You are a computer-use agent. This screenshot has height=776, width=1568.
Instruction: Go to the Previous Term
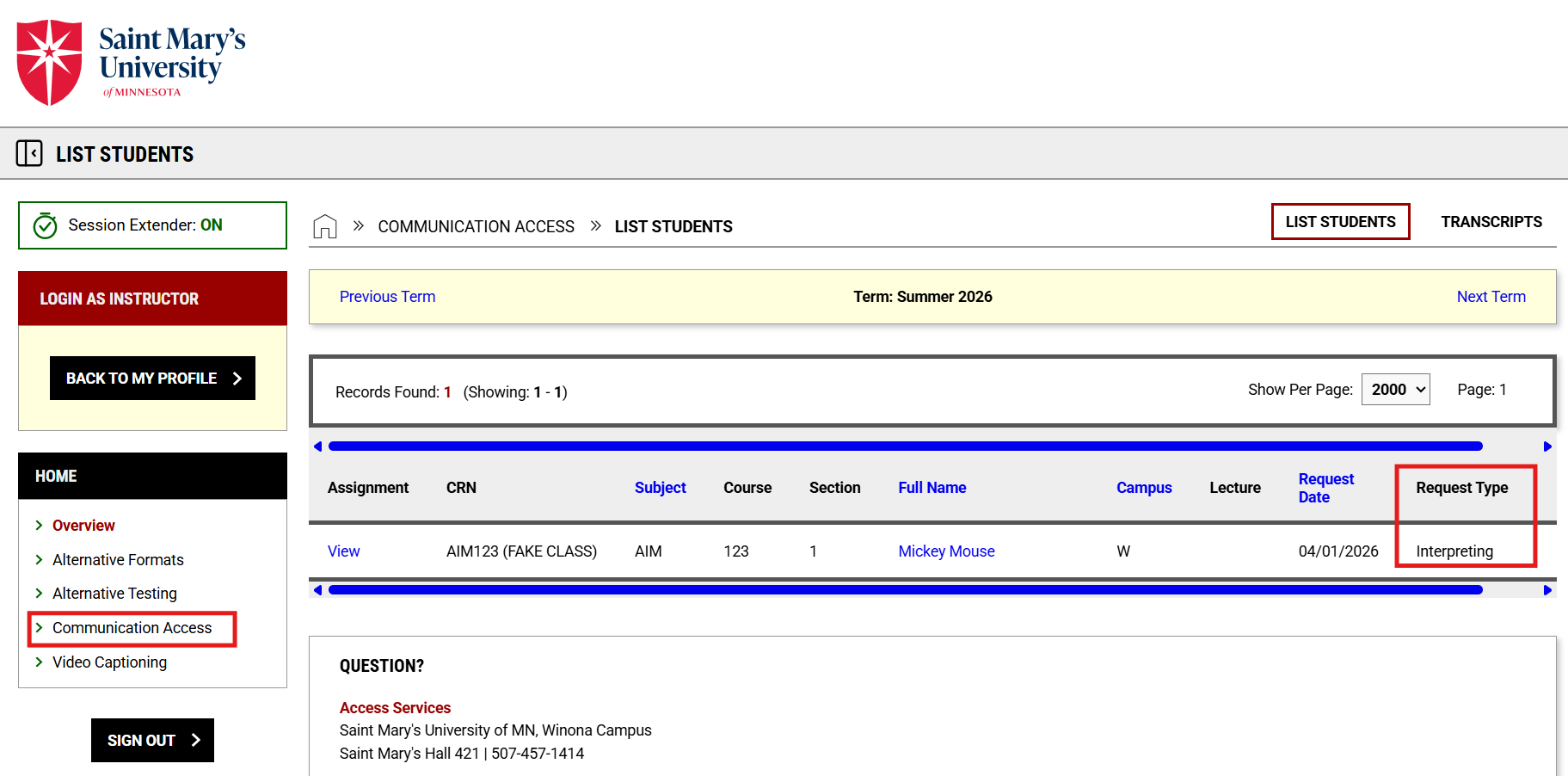point(387,297)
